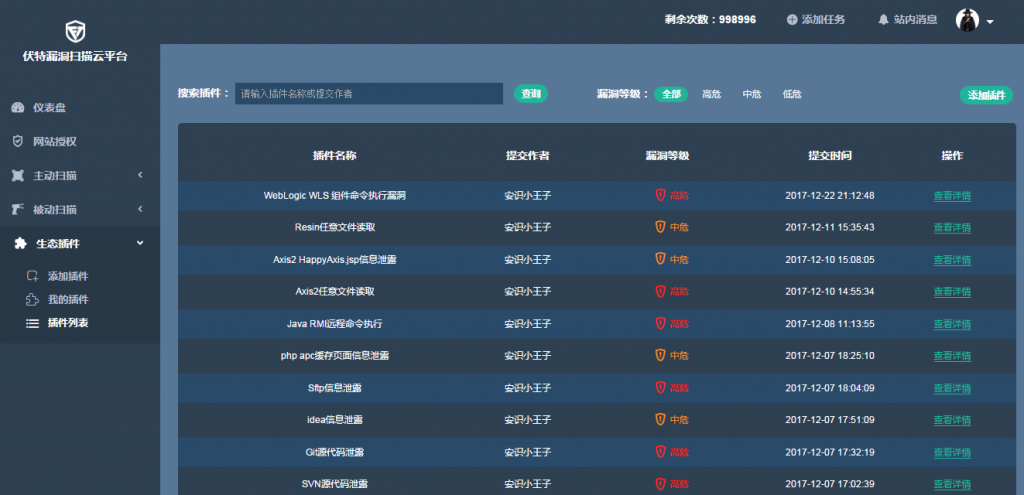The image size is (1024, 495).
Task: Filter plugins by 中危 level
Action: click(x=752, y=94)
